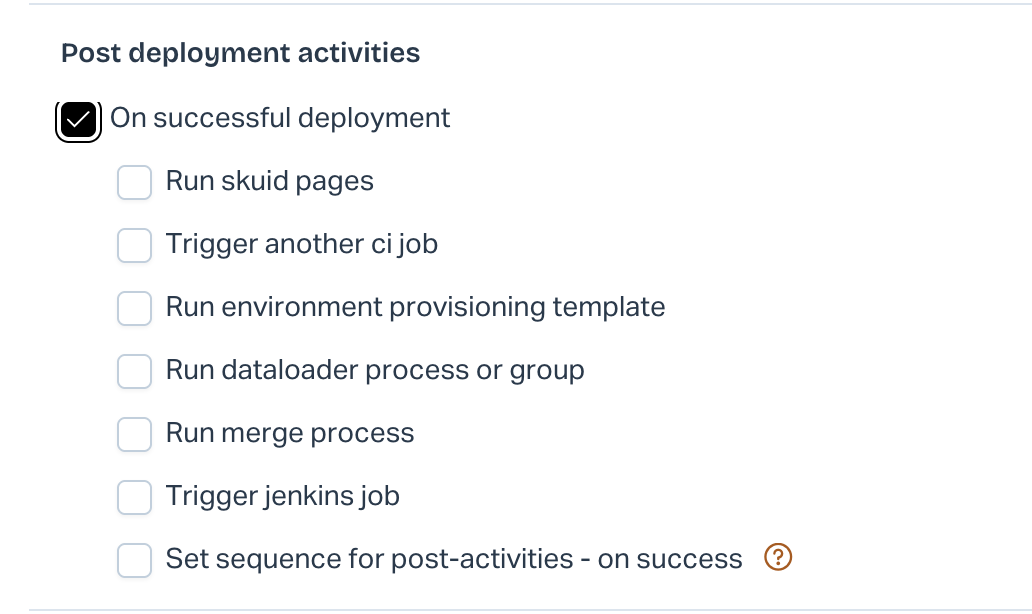The width and height of the screenshot is (1032, 614).
Task: Check the Run environment provisioning template box
Action: point(134,308)
